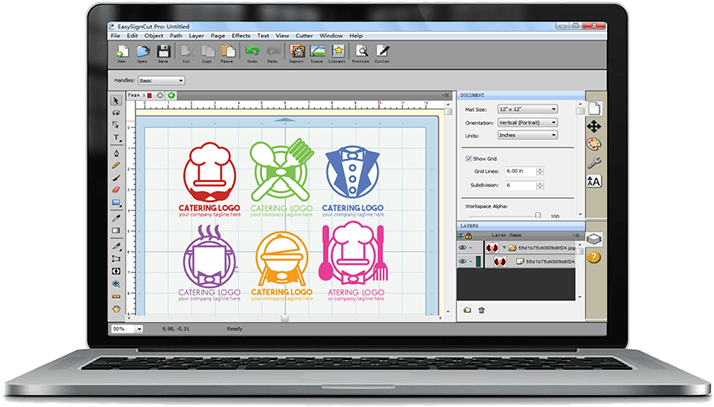Hide the top layer with eye icon
The width and height of the screenshot is (714, 407).
[462, 246]
